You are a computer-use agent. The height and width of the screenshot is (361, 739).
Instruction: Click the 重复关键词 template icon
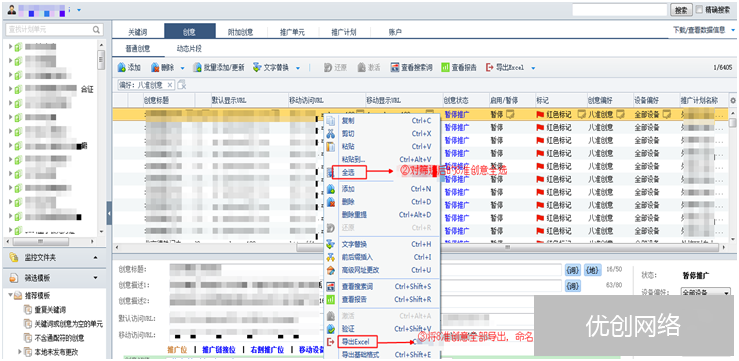pos(28,310)
